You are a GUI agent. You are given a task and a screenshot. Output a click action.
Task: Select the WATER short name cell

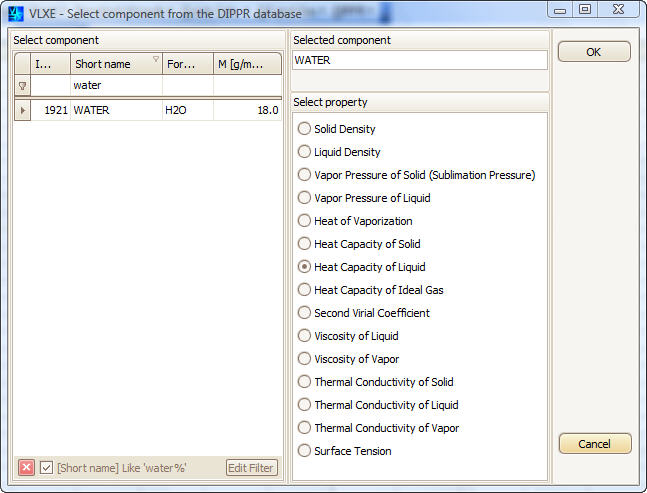pos(116,111)
